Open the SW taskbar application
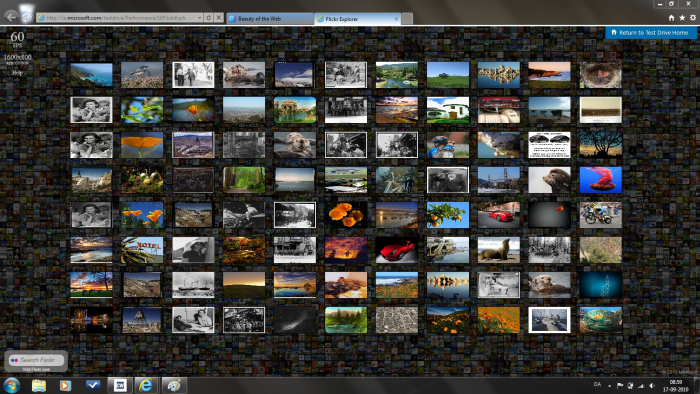Image resolution: width=700 pixels, height=394 pixels. coord(120,385)
